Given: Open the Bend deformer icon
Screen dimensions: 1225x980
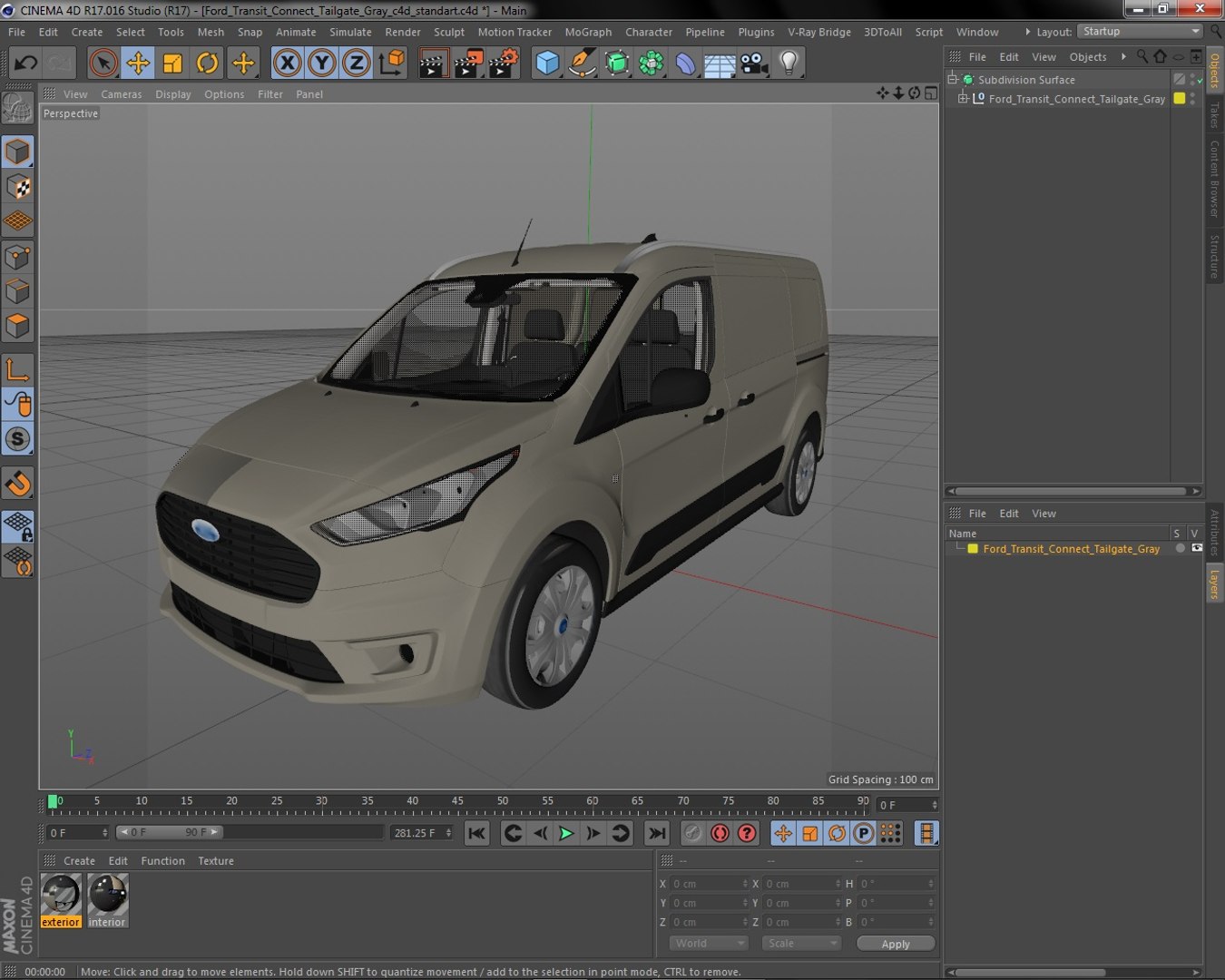Looking at the screenshot, I should coord(685,63).
